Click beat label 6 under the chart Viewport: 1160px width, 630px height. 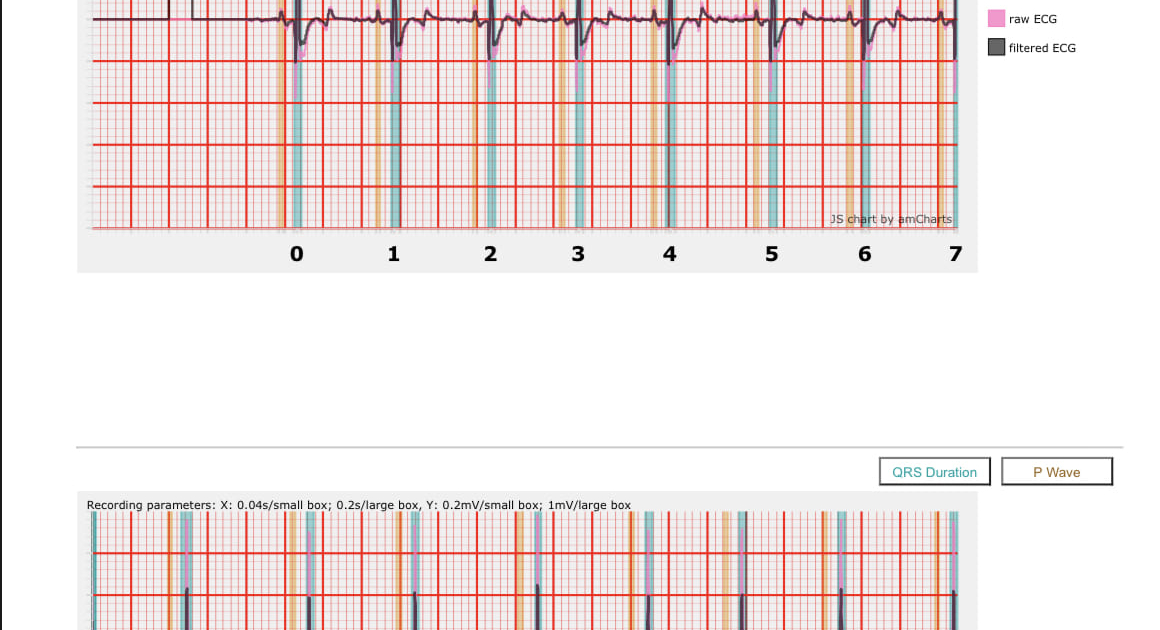coord(865,254)
